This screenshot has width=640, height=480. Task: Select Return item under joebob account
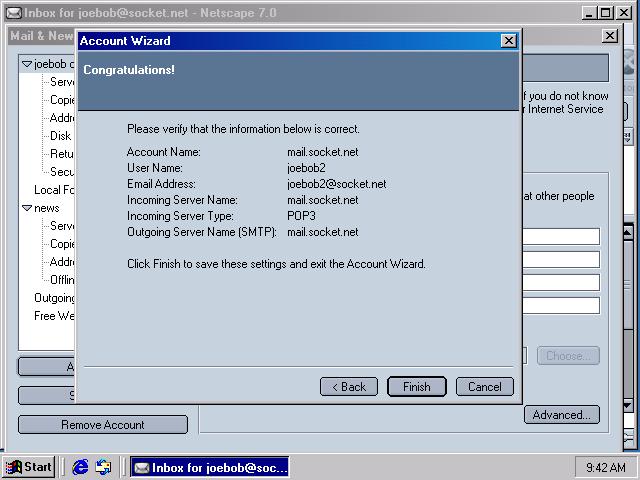tap(62, 154)
